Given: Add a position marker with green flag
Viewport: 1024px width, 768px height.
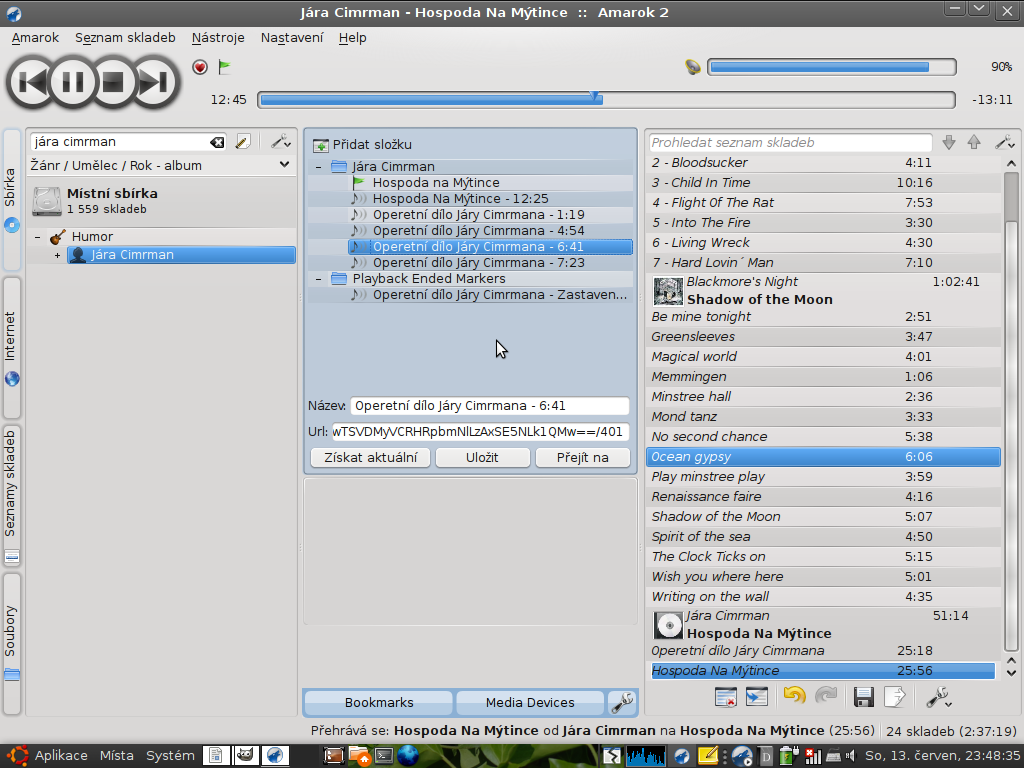Looking at the screenshot, I should [225, 67].
